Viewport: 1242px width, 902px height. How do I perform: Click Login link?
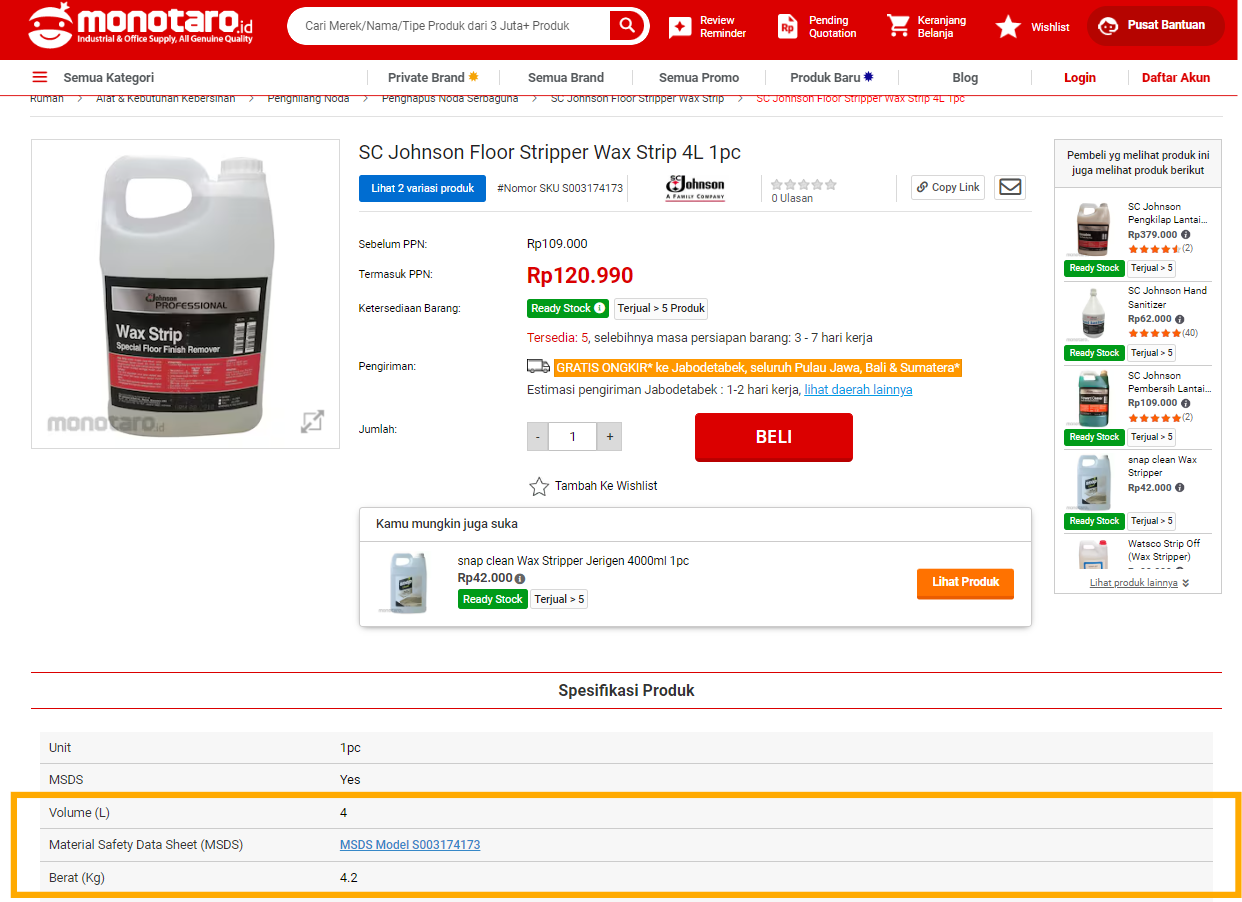[x=1080, y=77]
